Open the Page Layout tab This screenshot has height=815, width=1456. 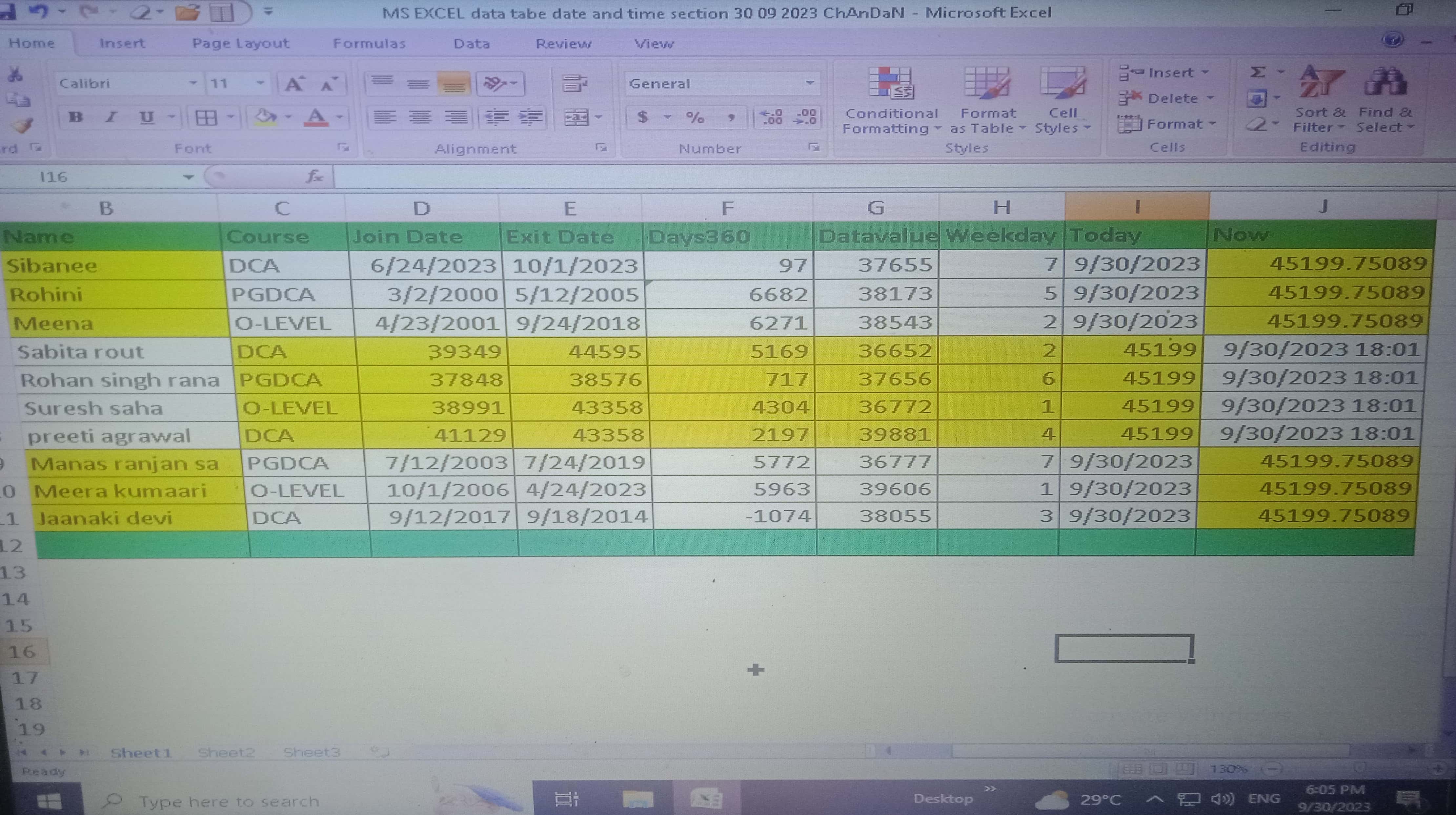pos(240,44)
